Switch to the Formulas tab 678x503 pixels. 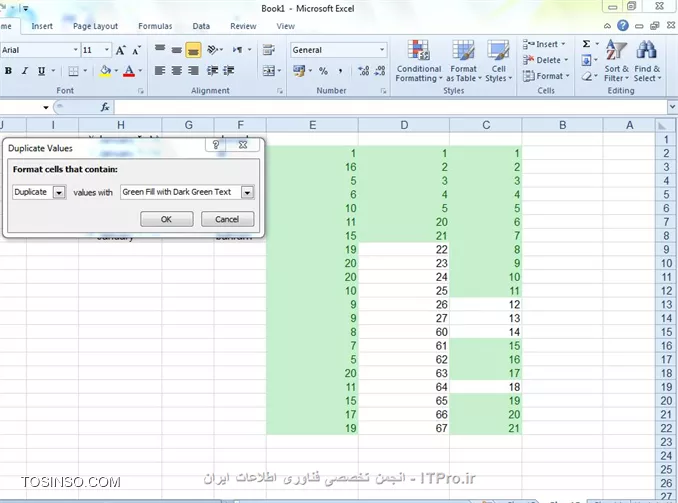[155, 26]
